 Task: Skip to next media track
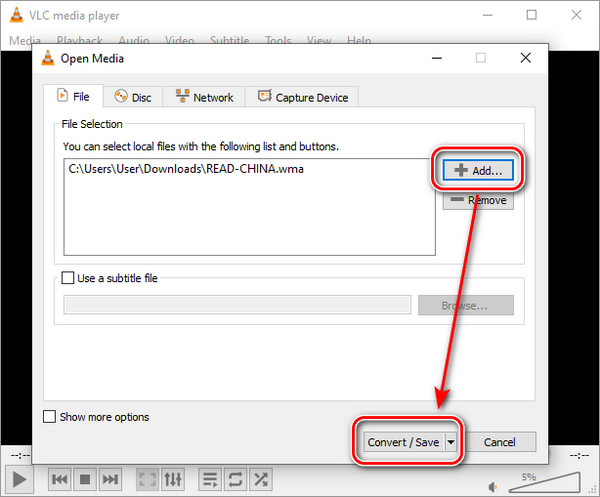click(x=110, y=479)
